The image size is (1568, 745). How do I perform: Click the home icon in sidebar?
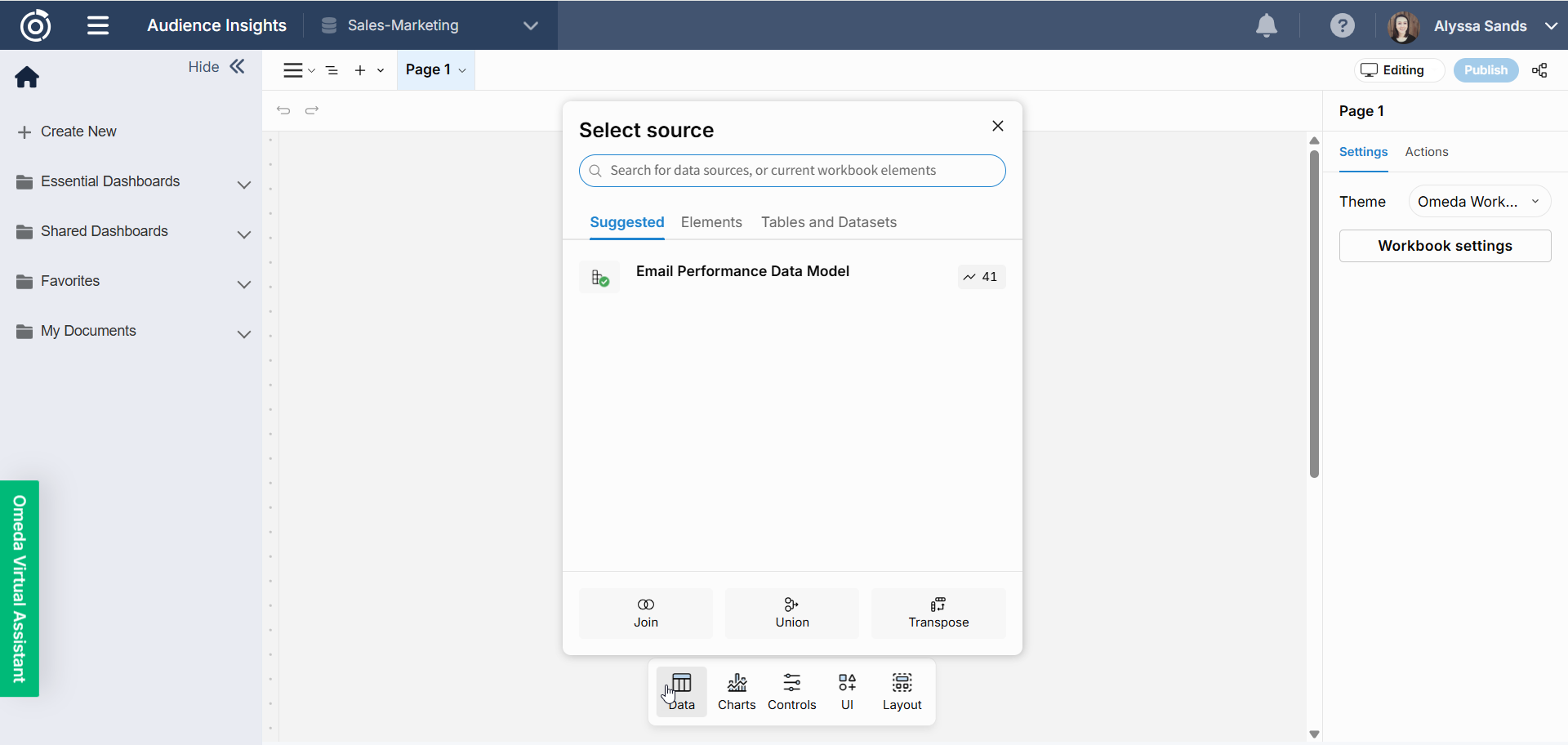27,78
